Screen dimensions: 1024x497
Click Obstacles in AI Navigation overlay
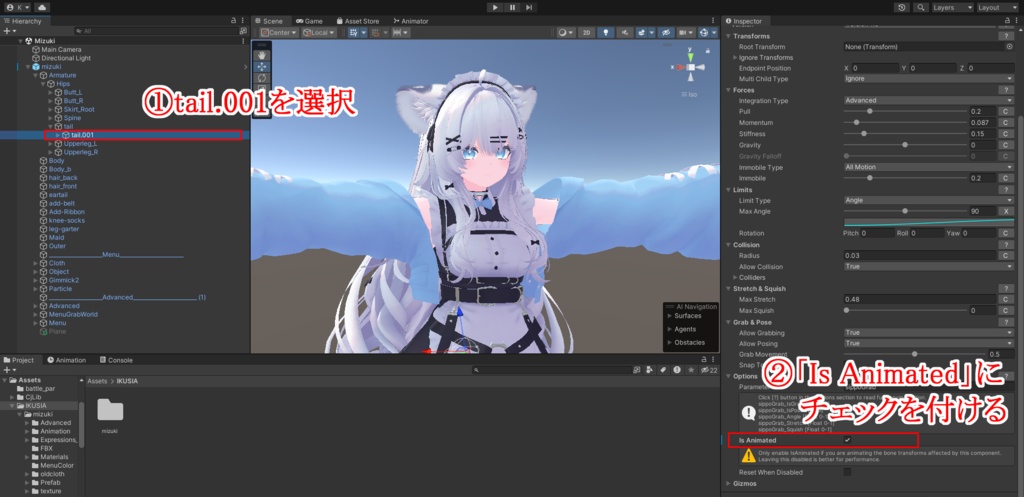pos(689,342)
